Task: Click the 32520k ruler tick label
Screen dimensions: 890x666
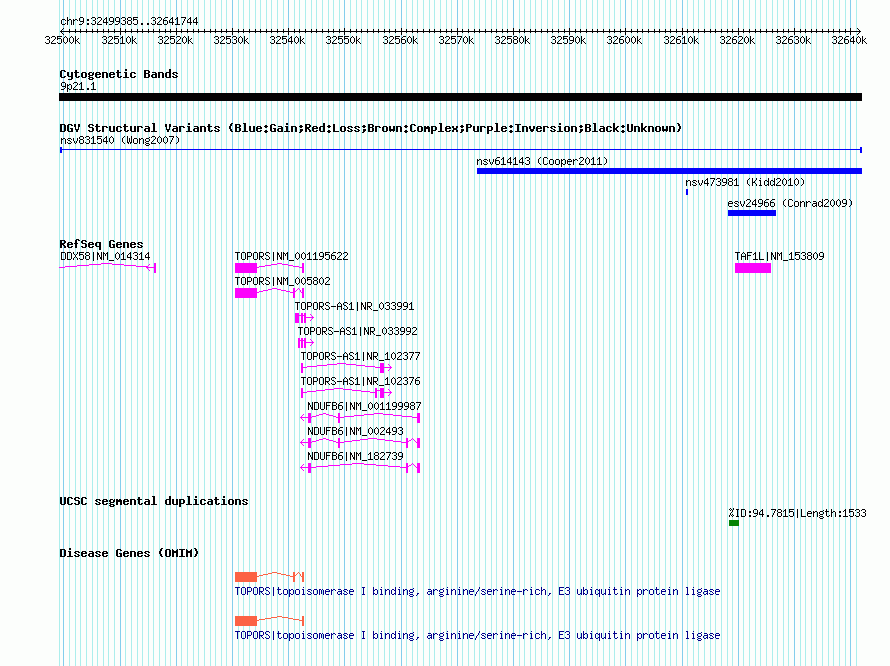Action: (175, 40)
